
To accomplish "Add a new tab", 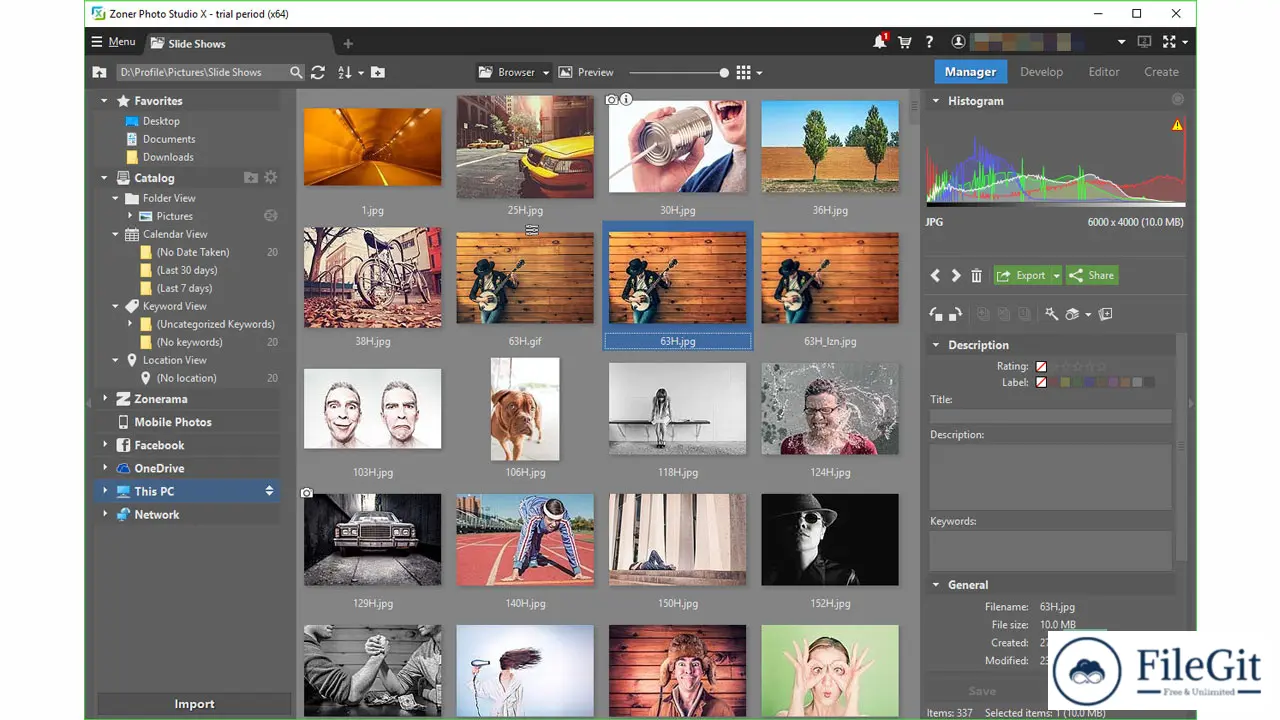I will (348, 43).
